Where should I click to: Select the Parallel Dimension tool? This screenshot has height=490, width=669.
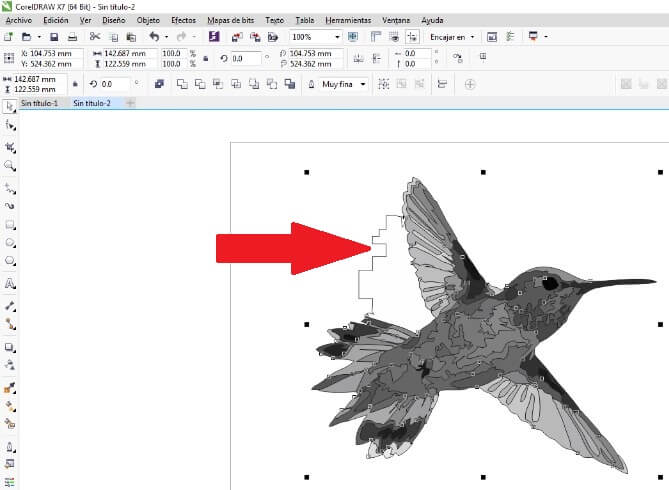coord(10,306)
